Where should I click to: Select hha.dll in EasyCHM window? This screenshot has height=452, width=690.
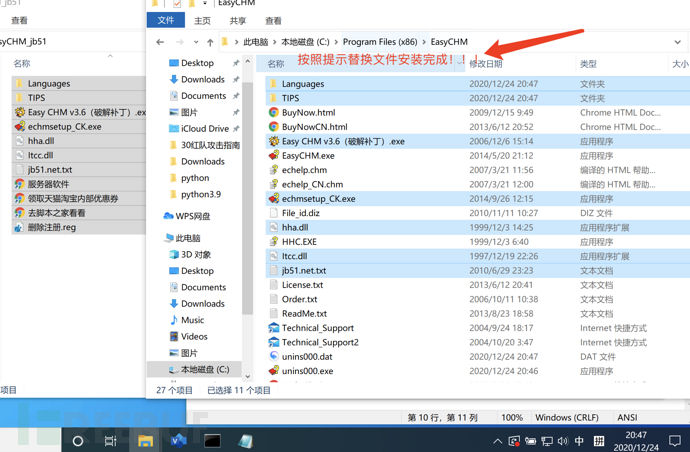point(295,228)
